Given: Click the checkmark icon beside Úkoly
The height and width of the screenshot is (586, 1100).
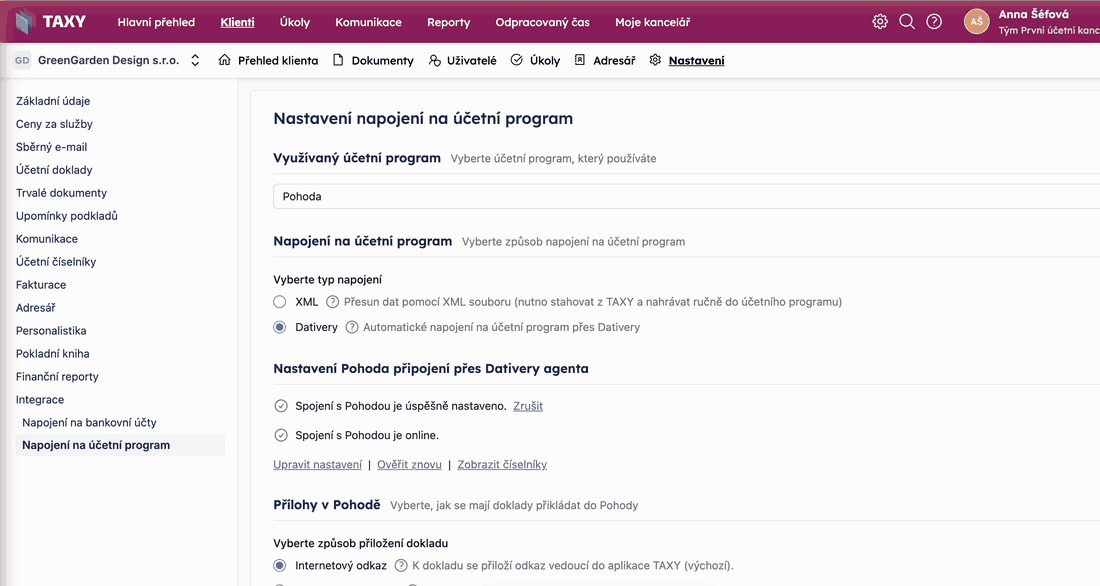Looking at the screenshot, I should 516,60.
